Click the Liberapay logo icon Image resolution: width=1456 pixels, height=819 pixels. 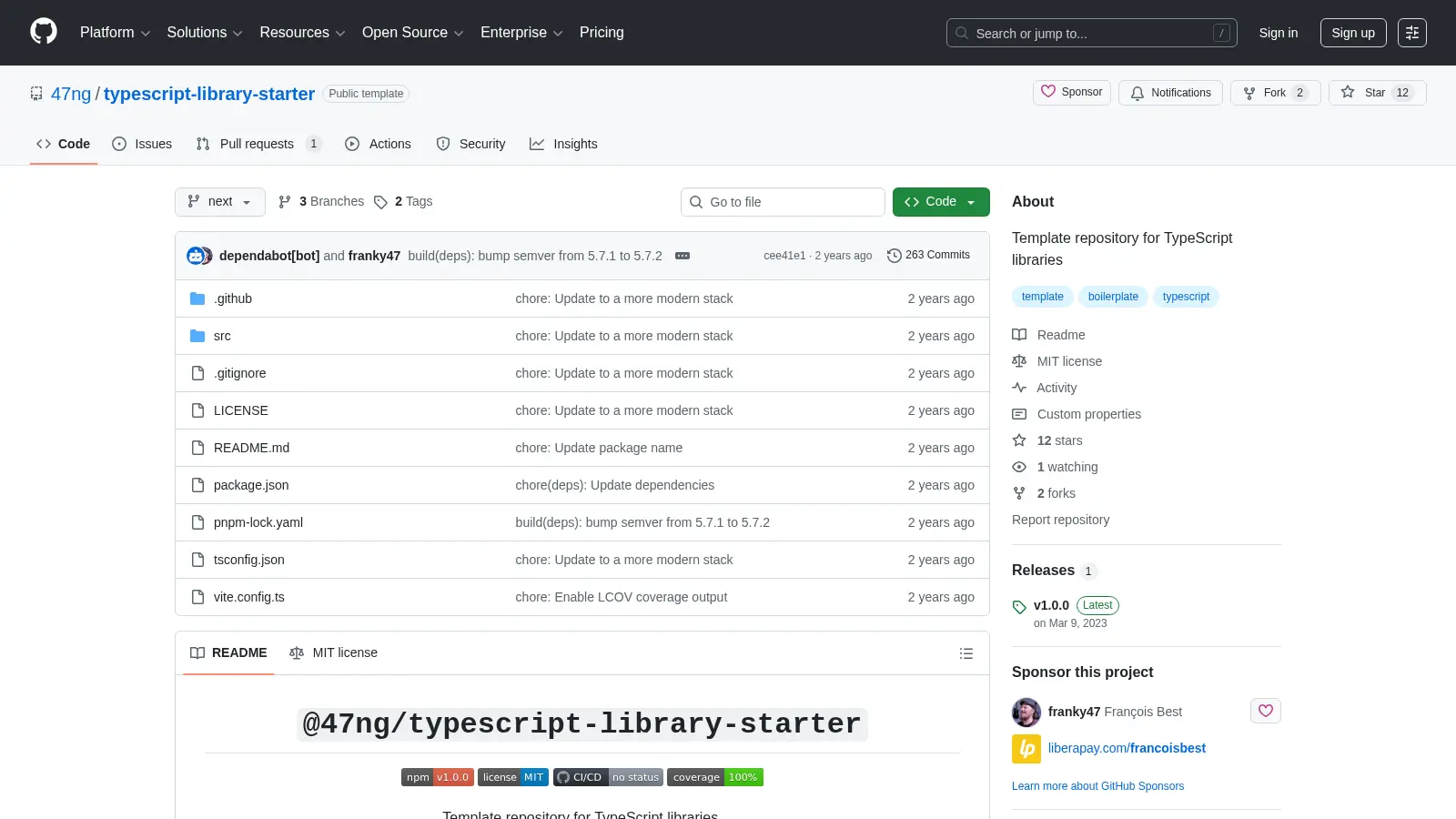pyautogui.click(x=1026, y=749)
